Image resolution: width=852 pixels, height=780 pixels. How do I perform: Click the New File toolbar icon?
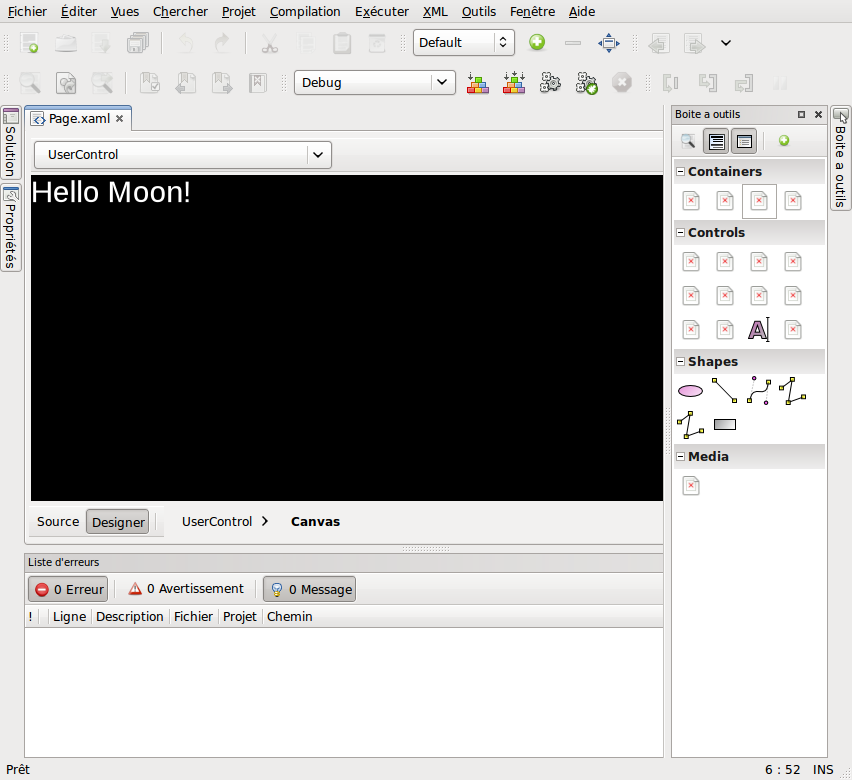29,43
